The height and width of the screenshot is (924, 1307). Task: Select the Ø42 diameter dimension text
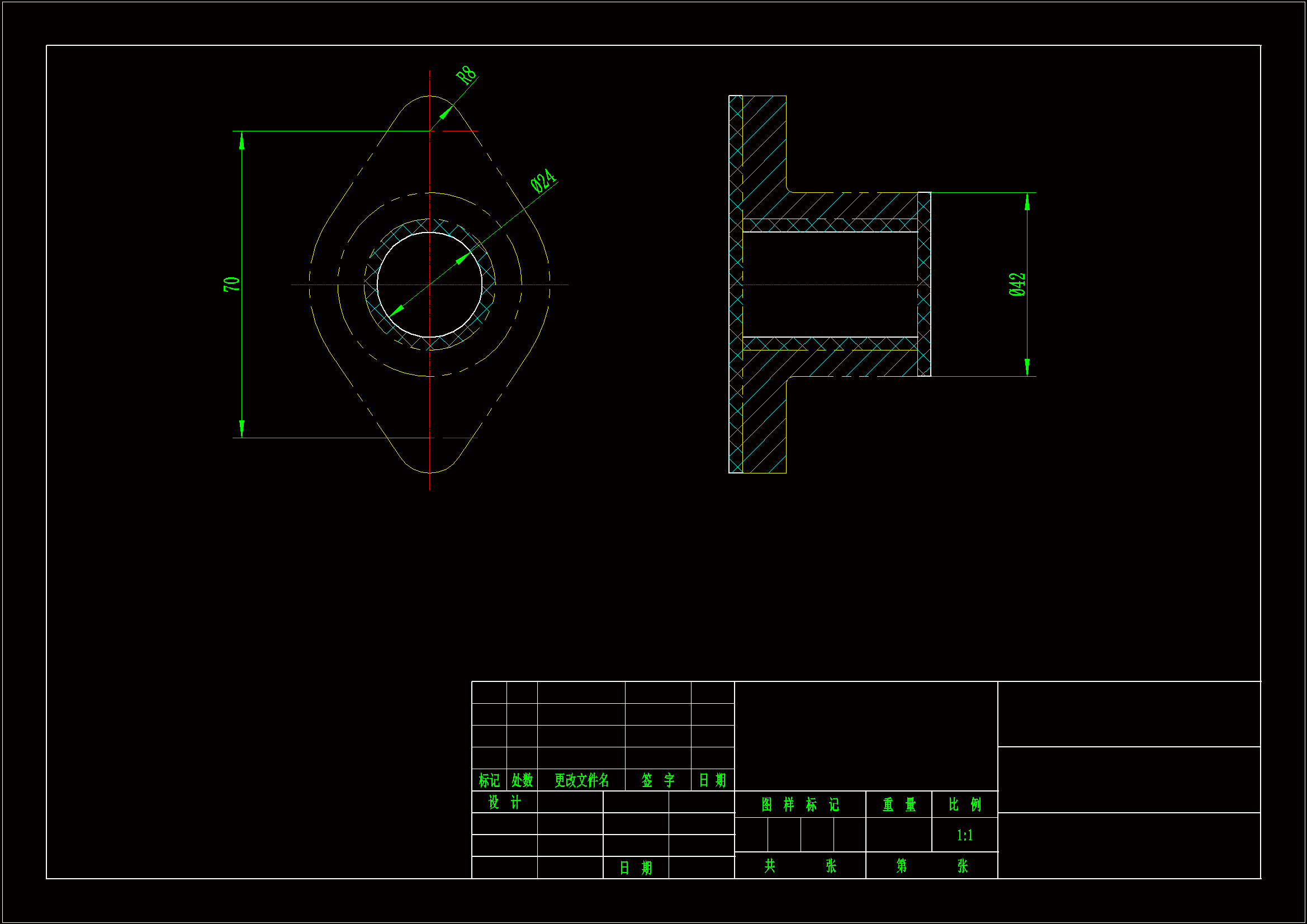pos(1017,284)
